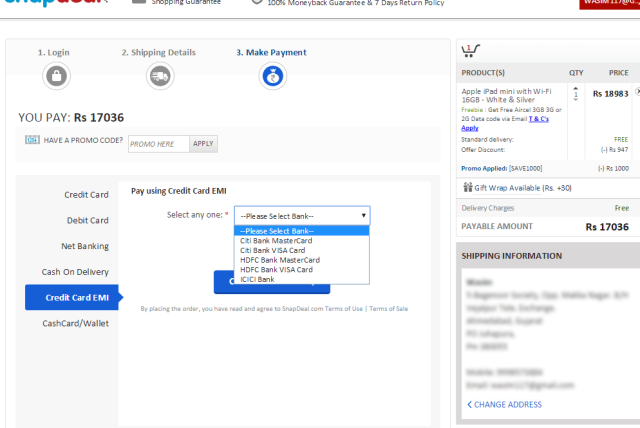The image size is (640, 428).
Task: Switch to Cash On Delivery tab
Action: click(75, 272)
